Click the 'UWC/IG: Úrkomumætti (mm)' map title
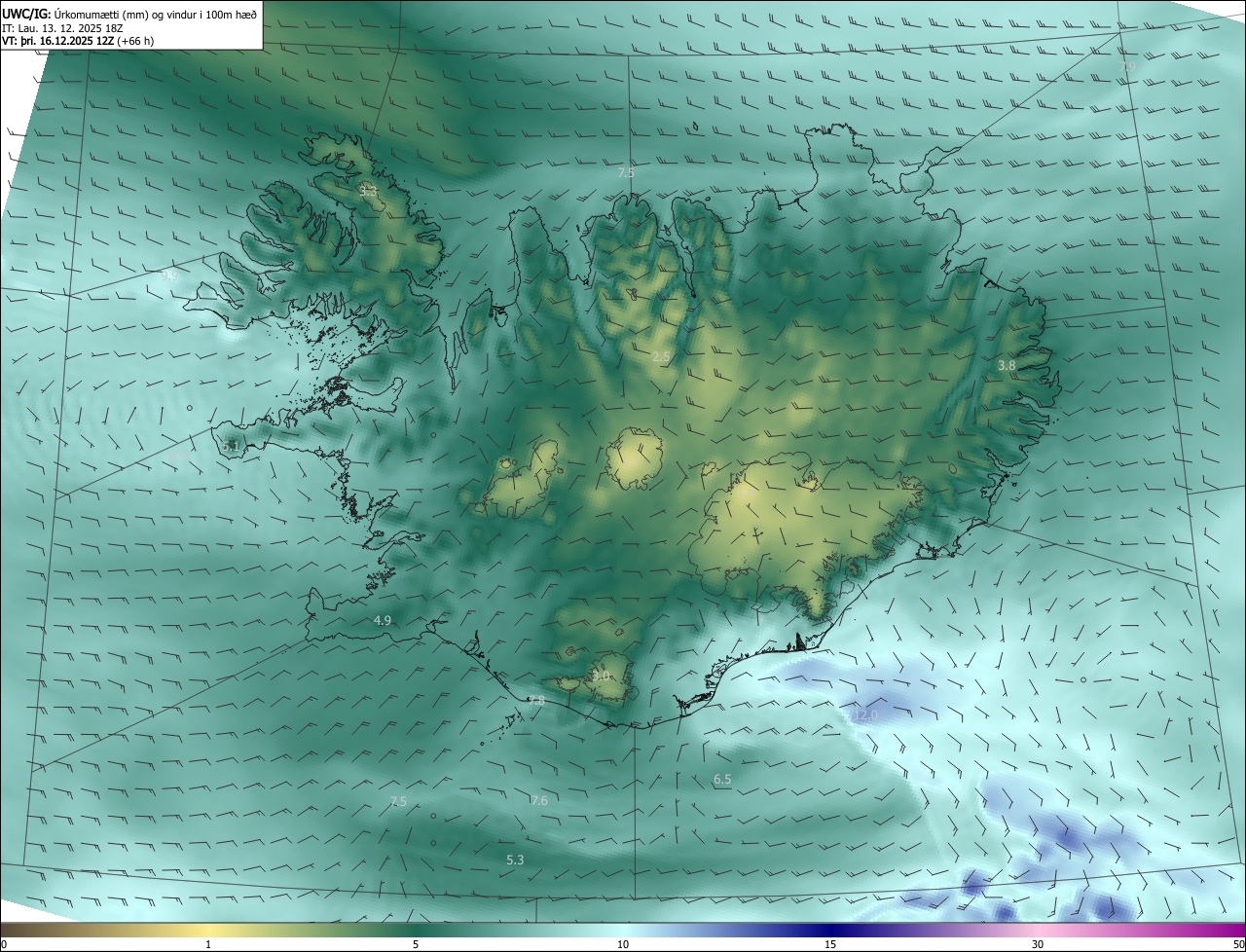1246x952 pixels. tap(130, 14)
